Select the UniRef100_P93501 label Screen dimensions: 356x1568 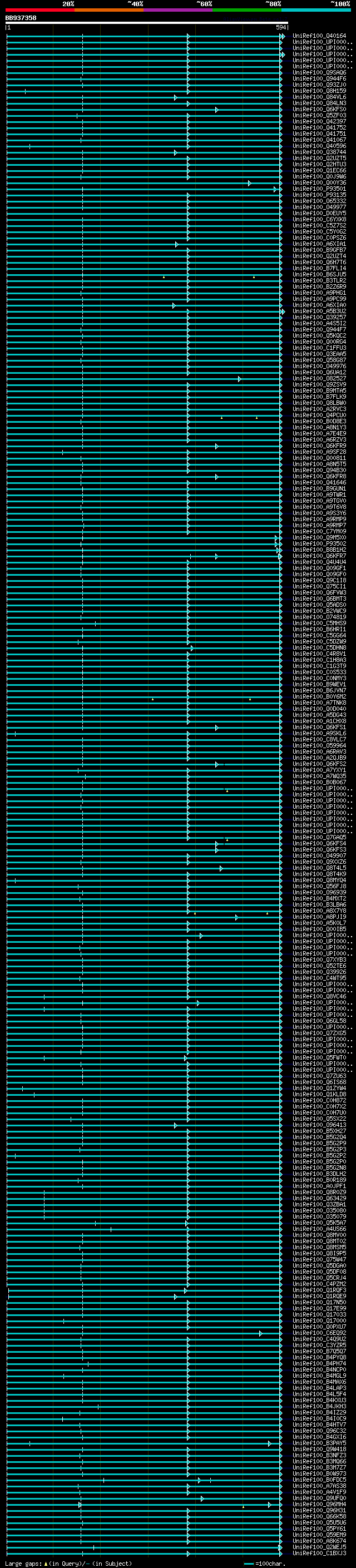(319, 189)
